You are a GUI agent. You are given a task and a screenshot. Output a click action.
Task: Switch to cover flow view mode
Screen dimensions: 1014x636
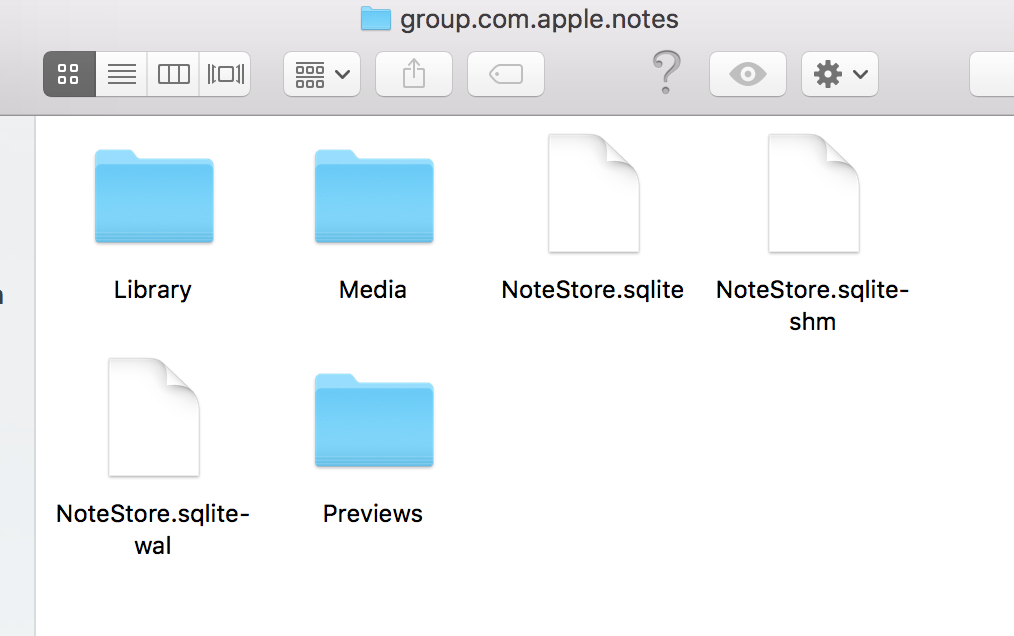tap(225, 74)
